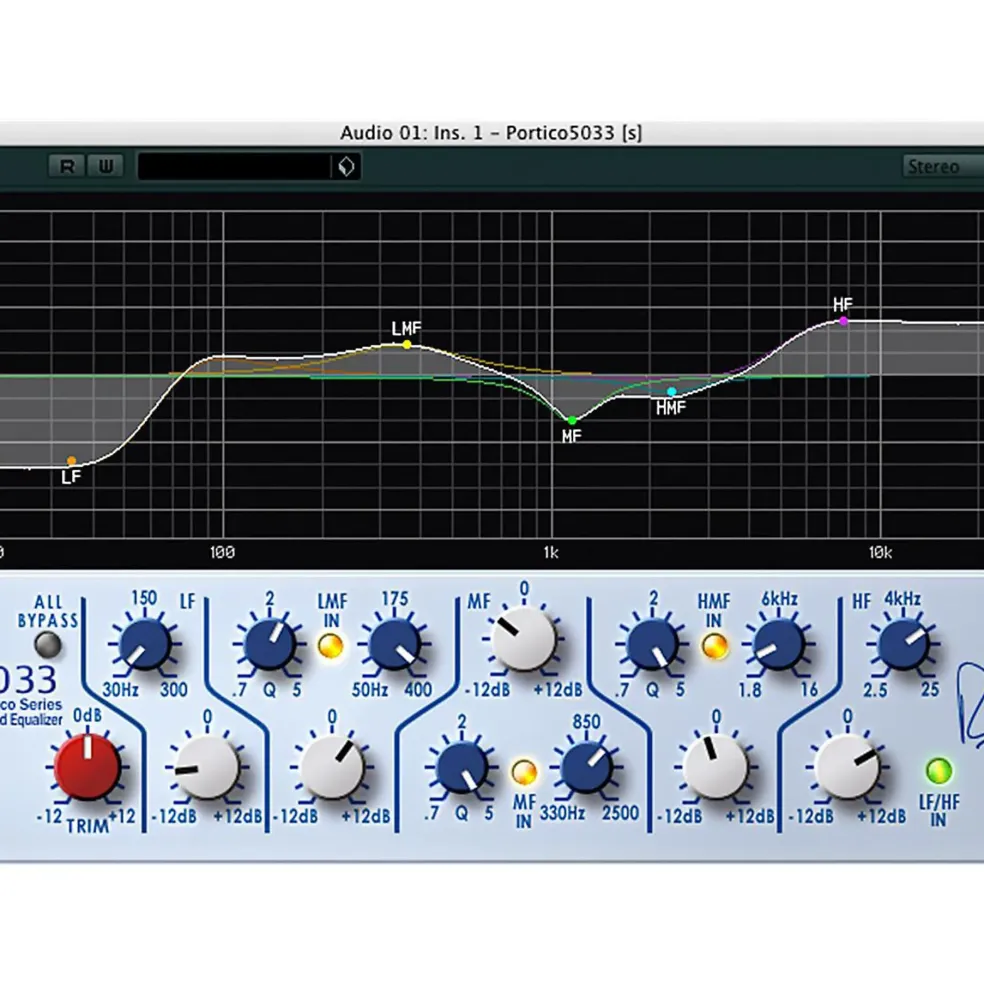Select the orange LF node on graph
Screen dimensions: 984x985
point(72,460)
